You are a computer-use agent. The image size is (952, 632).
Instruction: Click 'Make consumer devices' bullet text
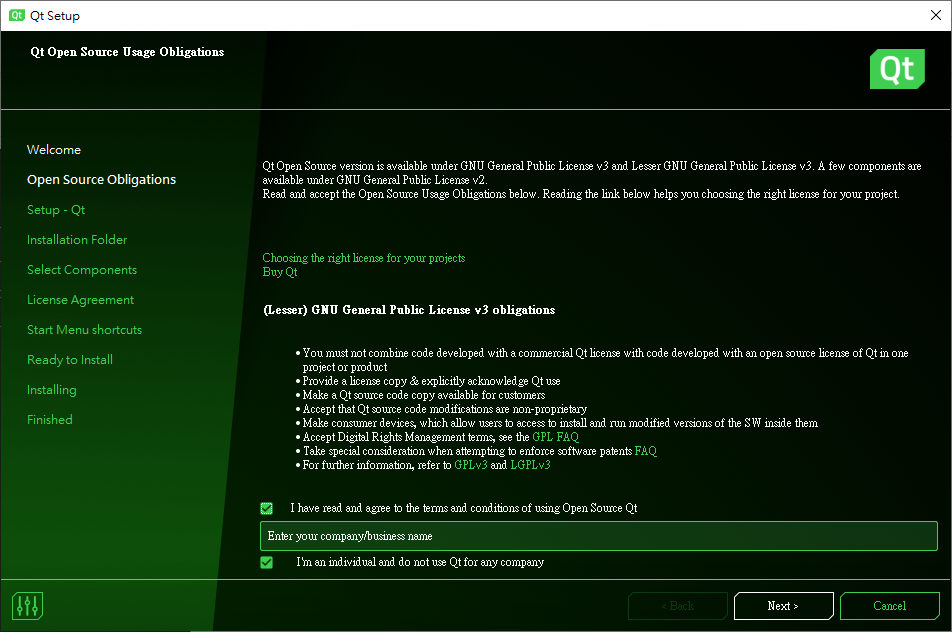[x=560, y=423]
